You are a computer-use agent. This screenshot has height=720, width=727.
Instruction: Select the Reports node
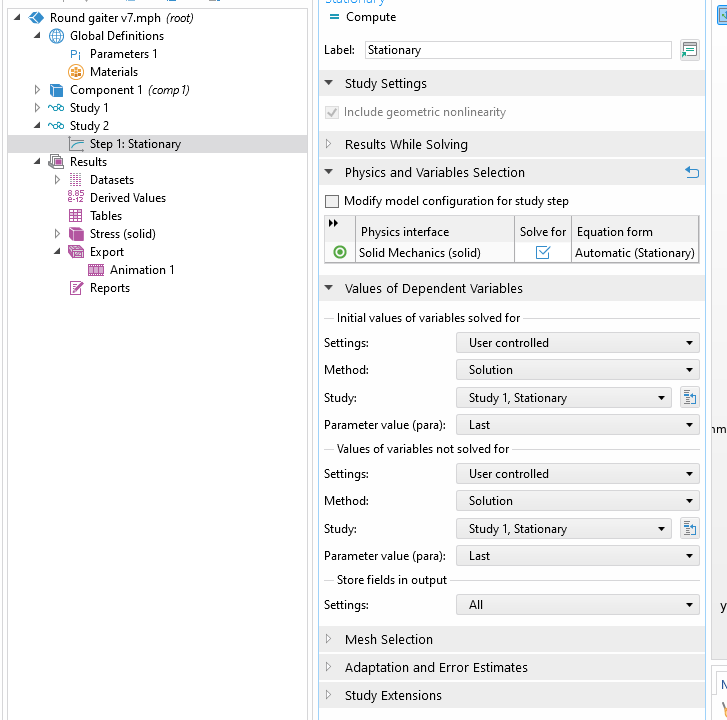click(109, 288)
